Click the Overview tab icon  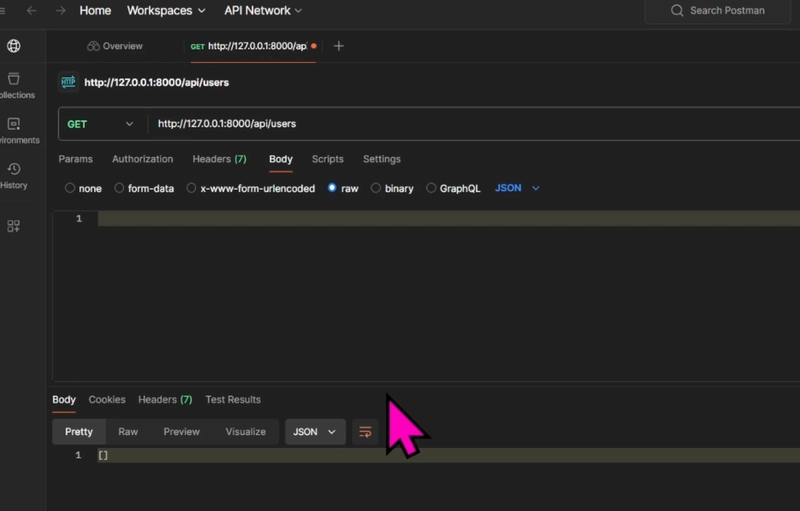point(93,46)
